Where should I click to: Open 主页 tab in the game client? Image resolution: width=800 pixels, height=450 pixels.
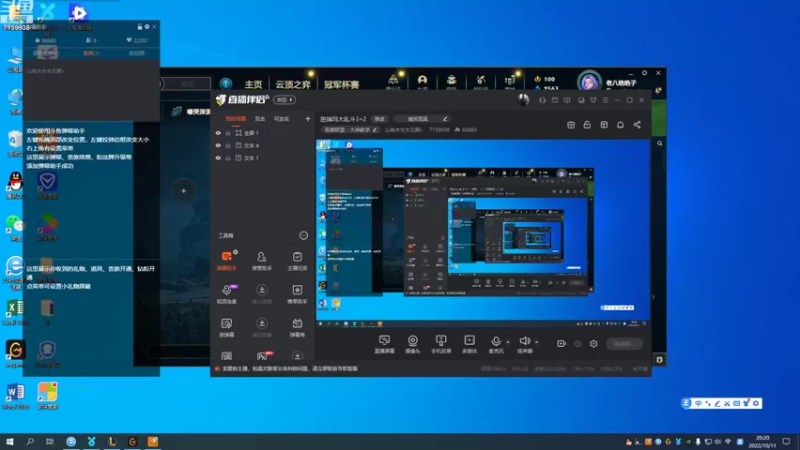tap(253, 84)
